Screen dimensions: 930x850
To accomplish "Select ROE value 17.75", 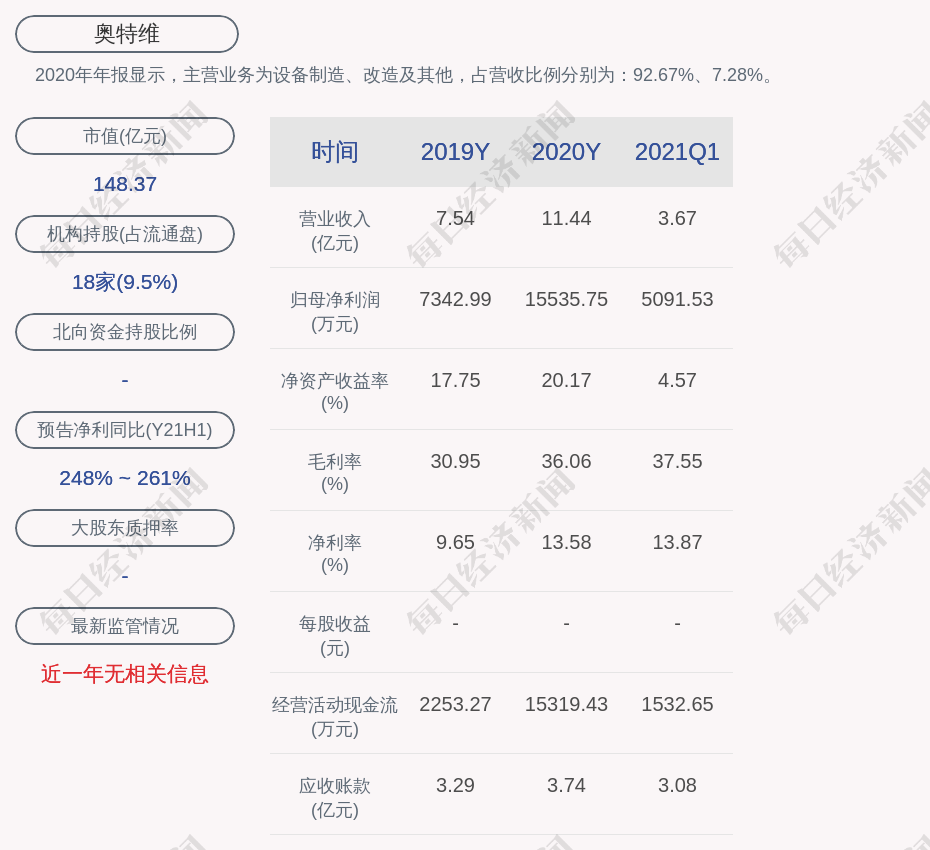I will click(x=455, y=380).
